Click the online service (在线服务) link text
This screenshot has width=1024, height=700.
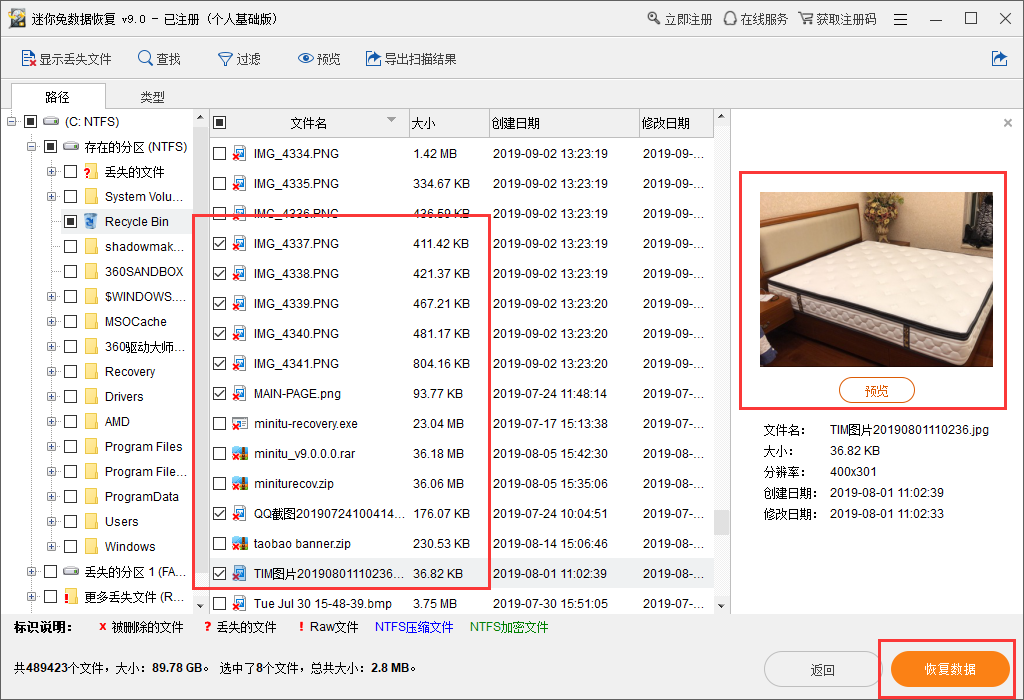point(764,20)
